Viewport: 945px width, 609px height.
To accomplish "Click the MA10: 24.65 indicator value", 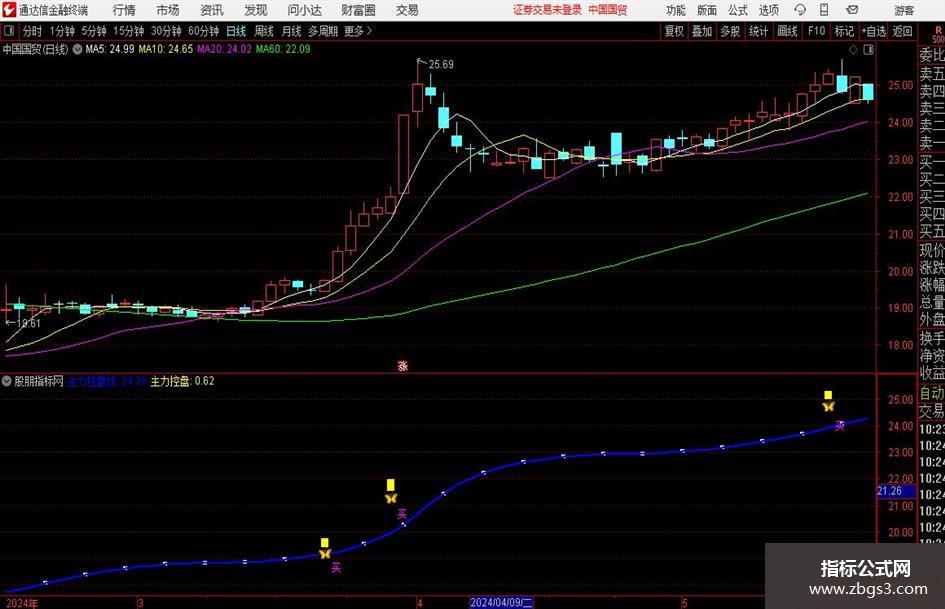I will [x=166, y=49].
